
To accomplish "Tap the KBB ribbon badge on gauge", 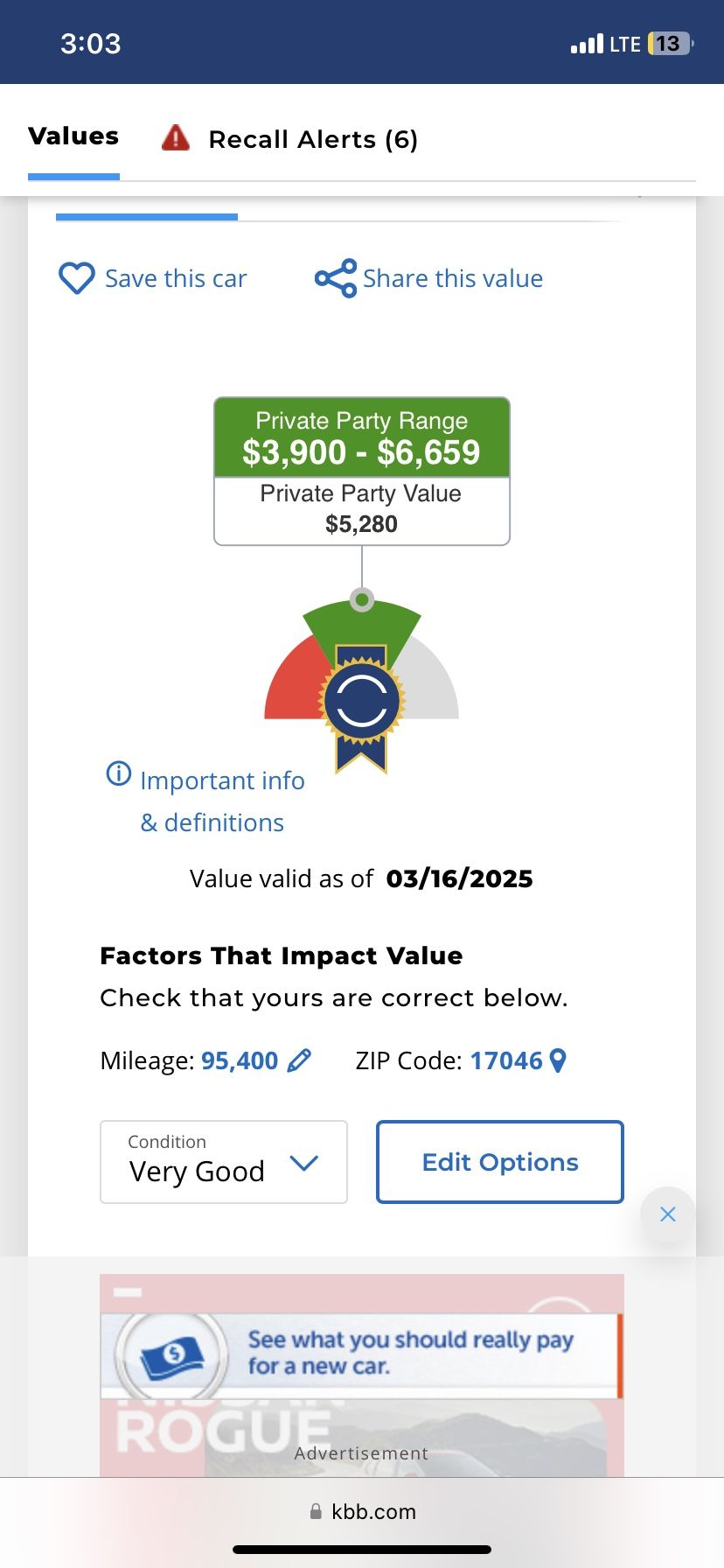I will tap(362, 707).
